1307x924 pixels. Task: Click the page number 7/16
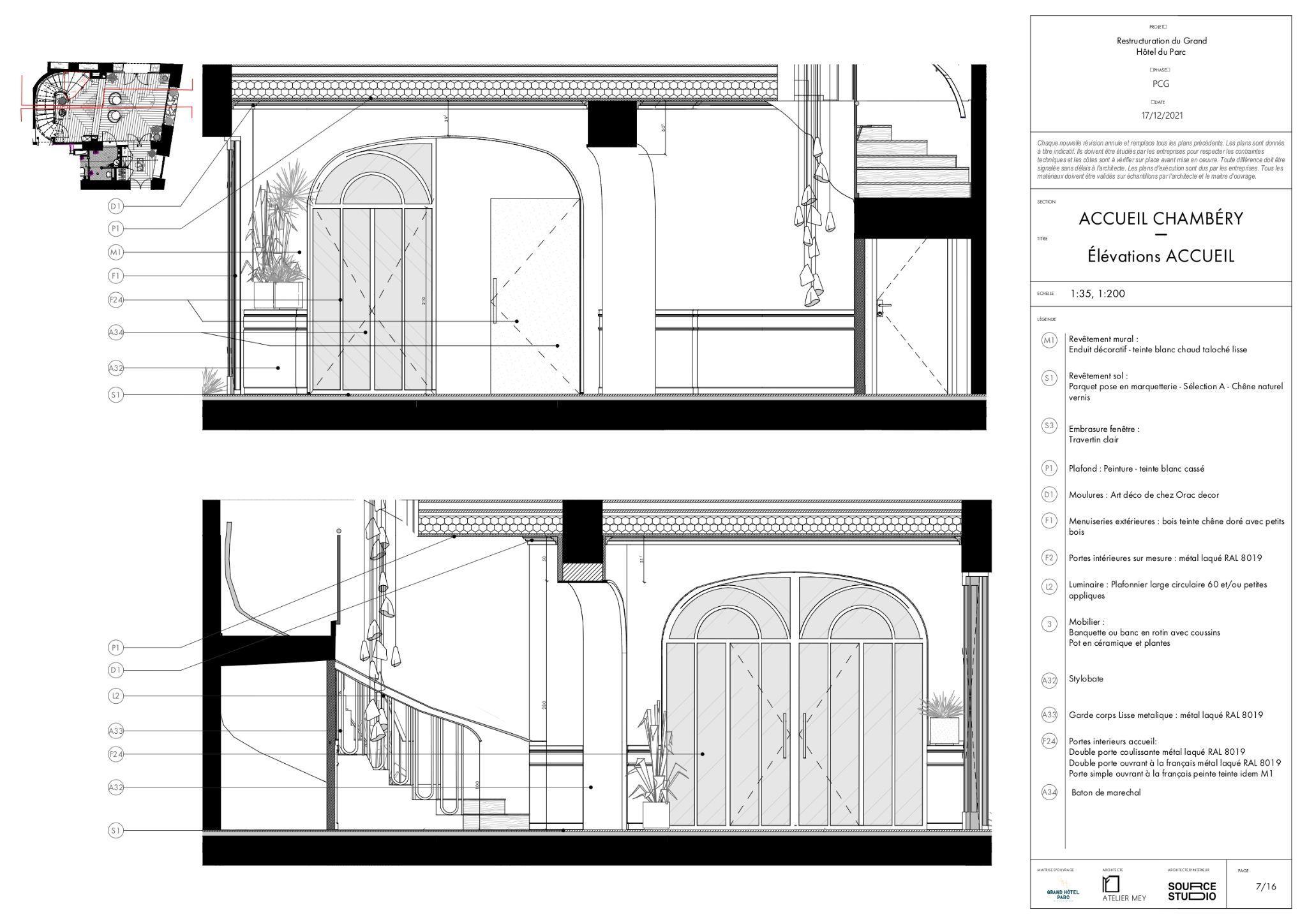point(1266,886)
